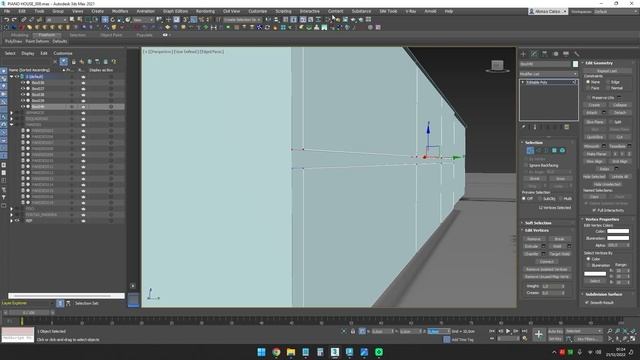
Task: Open the Utilities tab in command panel
Action: point(576,54)
